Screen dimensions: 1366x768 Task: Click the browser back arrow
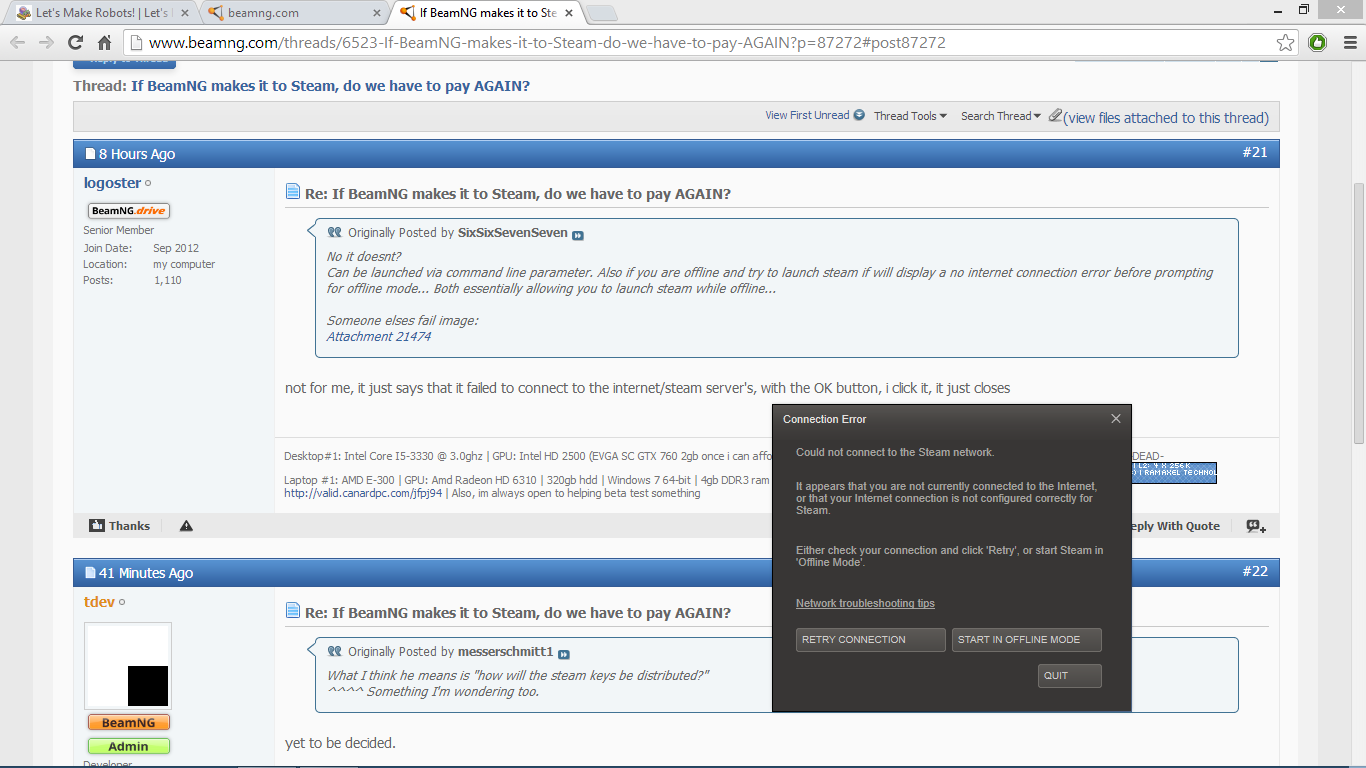coord(17,43)
